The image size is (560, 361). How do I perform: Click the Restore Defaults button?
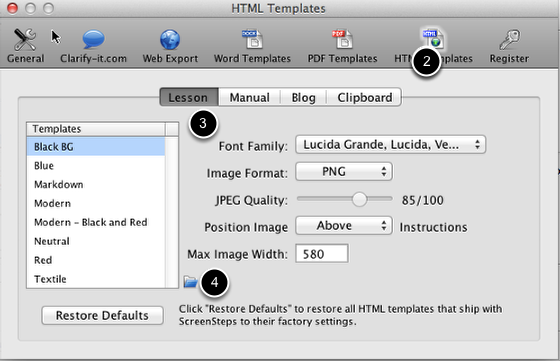(102, 315)
